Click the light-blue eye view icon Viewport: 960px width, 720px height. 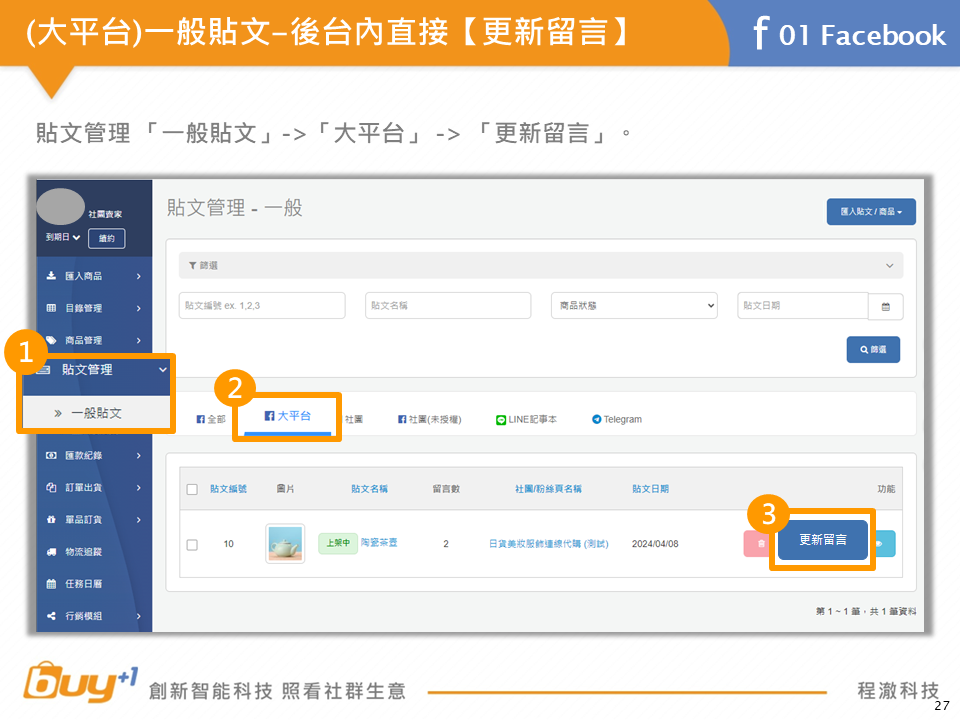pyautogui.click(x=883, y=543)
